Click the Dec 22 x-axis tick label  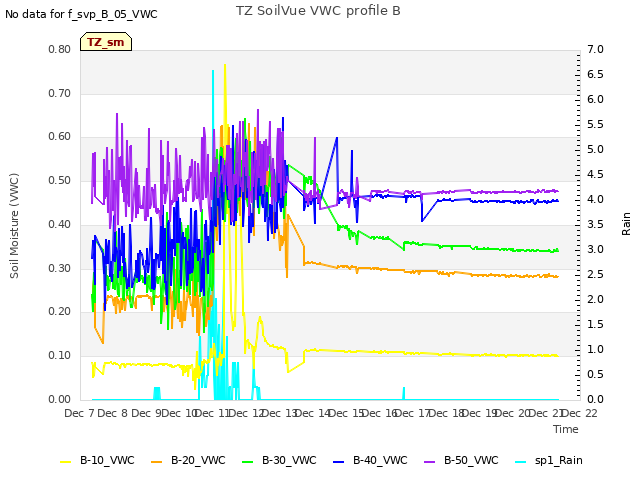(580, 413)
